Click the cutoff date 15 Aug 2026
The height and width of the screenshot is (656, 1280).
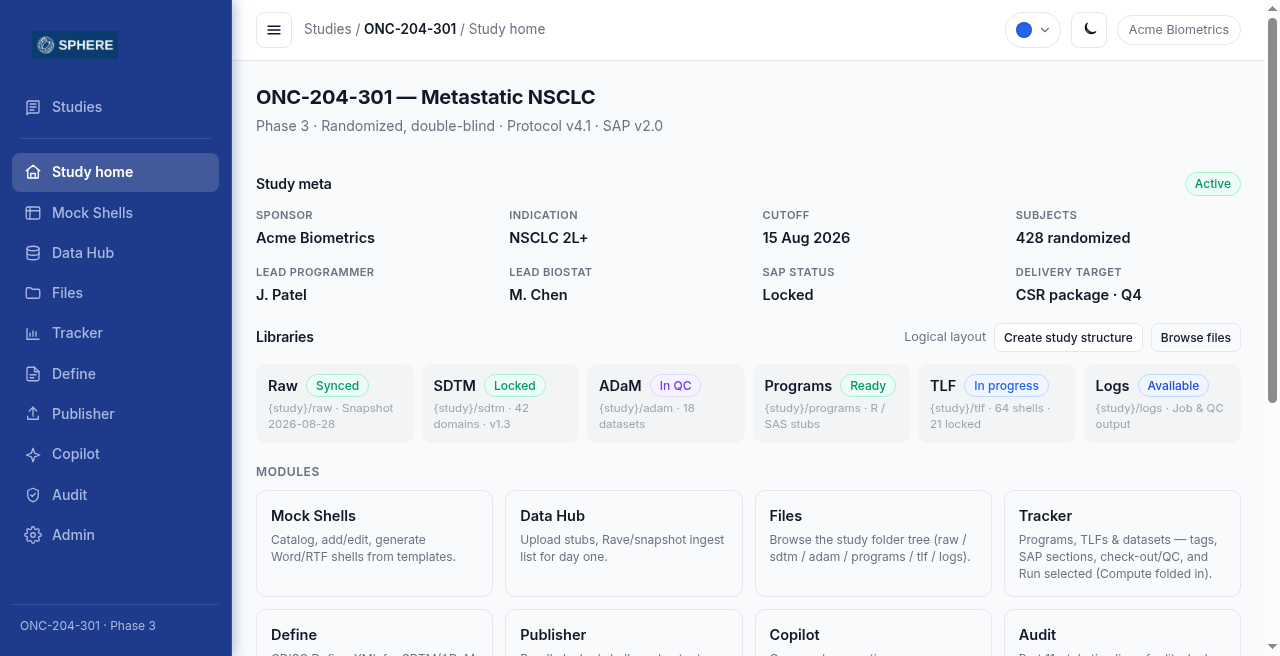806,238
